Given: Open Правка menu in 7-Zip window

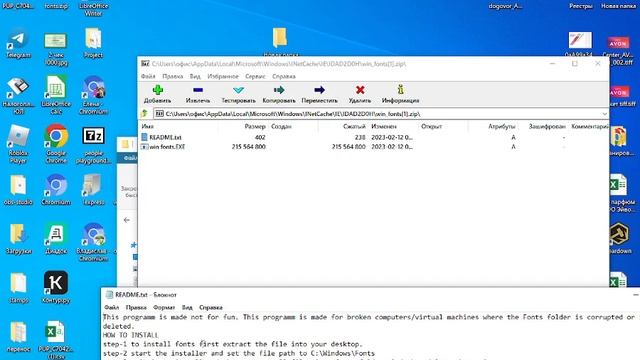Looking at the screenshot, I should pos(173,76).
